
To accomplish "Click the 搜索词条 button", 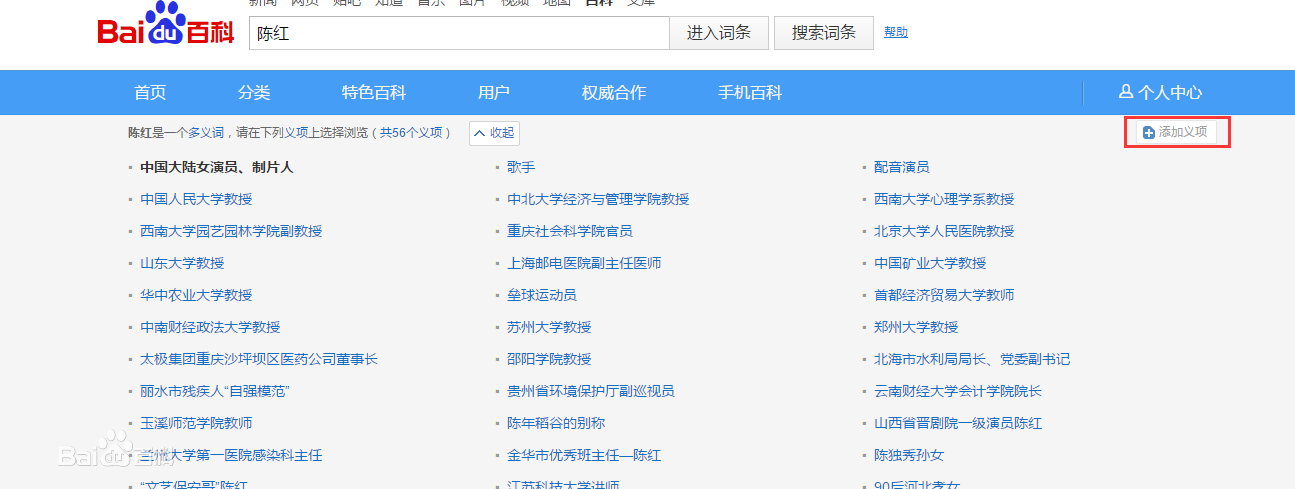I will pyautogui.click(x=824, y=33).
